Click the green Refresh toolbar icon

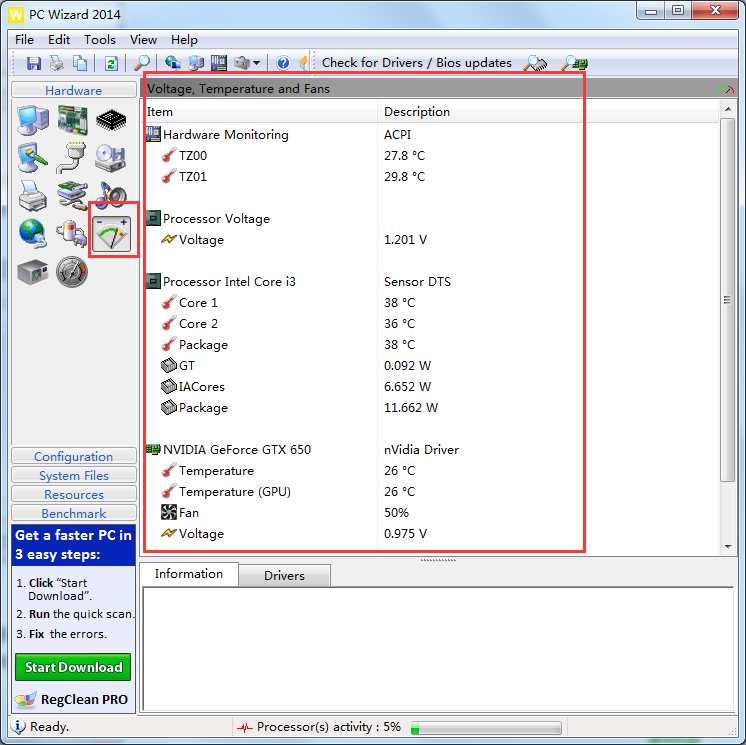tap(111, 63)
